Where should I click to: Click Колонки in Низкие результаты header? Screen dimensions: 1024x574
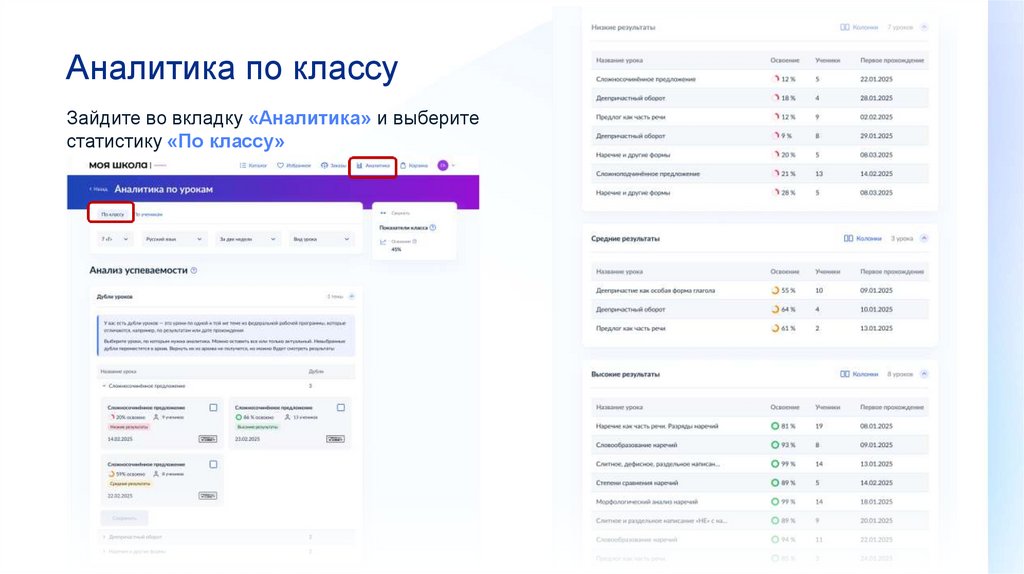click(x=859, y=27)
